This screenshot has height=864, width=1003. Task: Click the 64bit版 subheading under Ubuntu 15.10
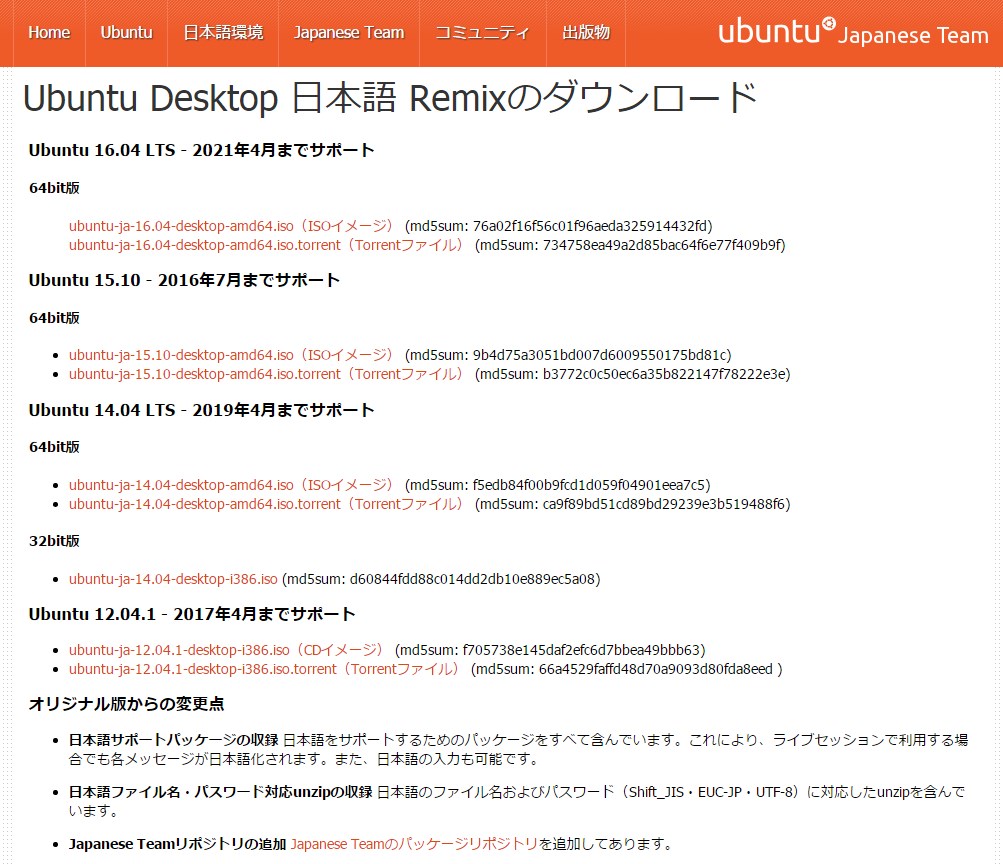tap(54, 318)
